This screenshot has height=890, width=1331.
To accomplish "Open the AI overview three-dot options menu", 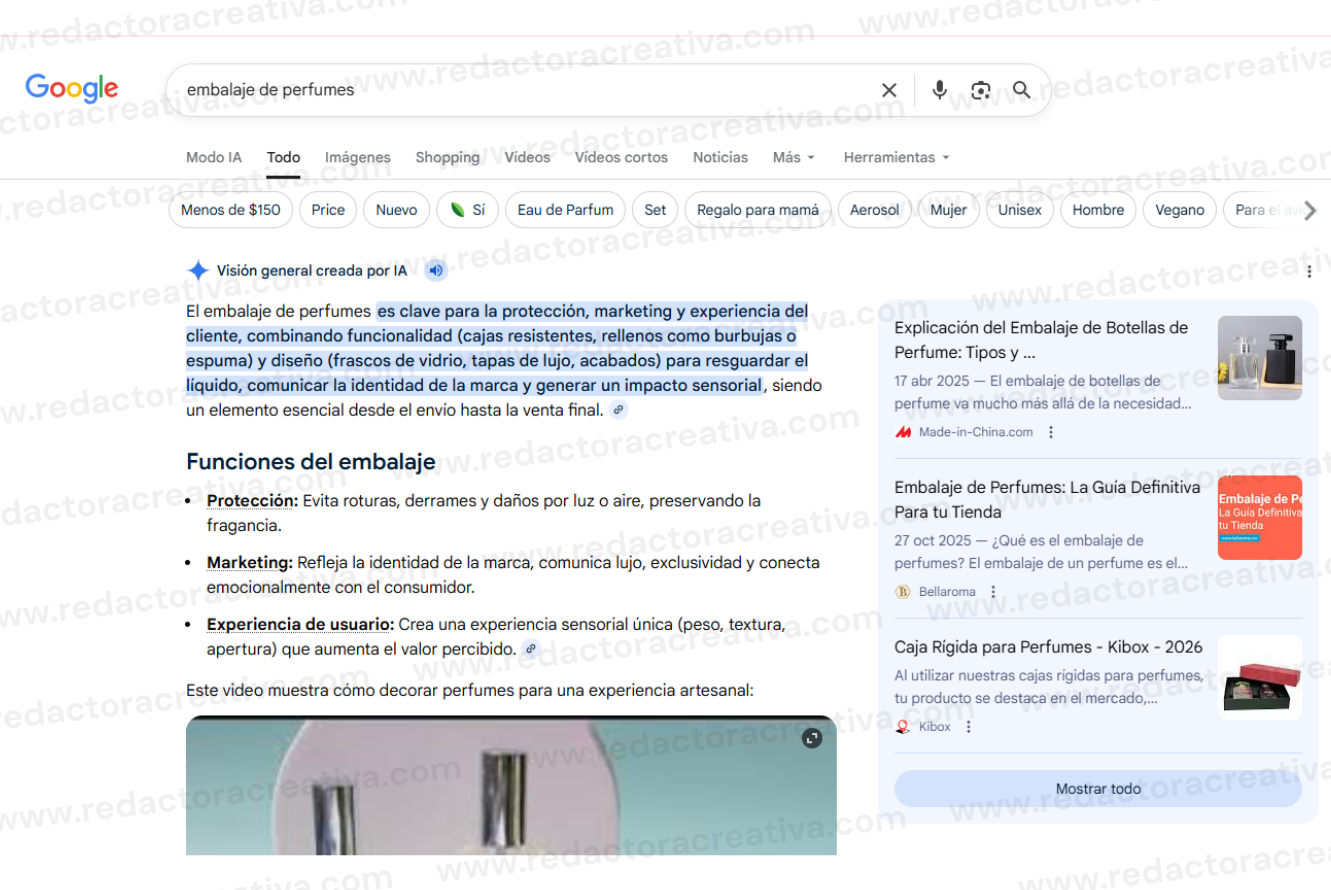I will pos(1309,271).
